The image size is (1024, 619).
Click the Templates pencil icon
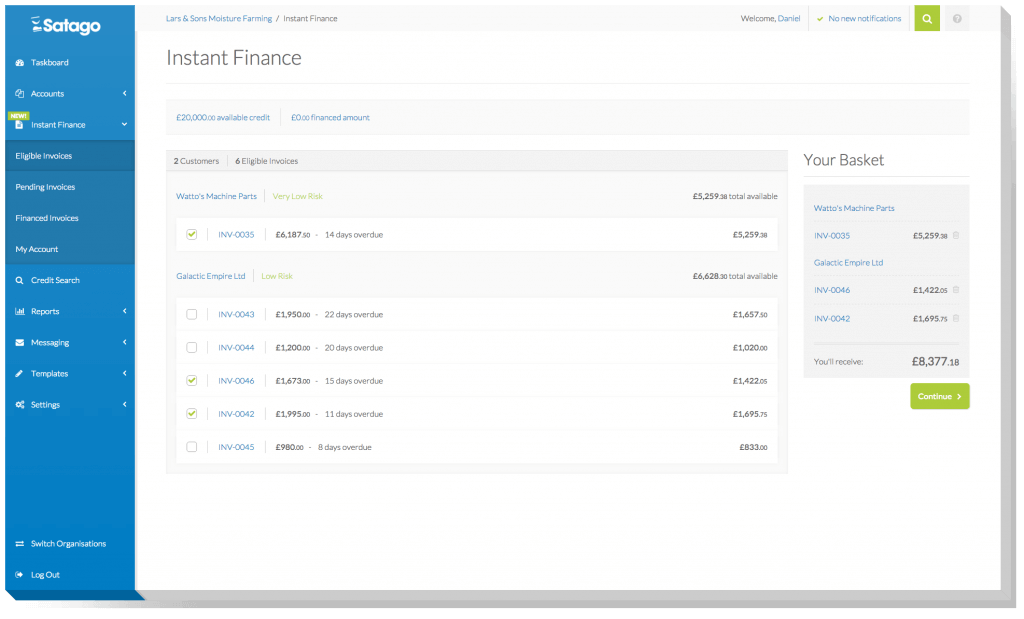(20, 373)
